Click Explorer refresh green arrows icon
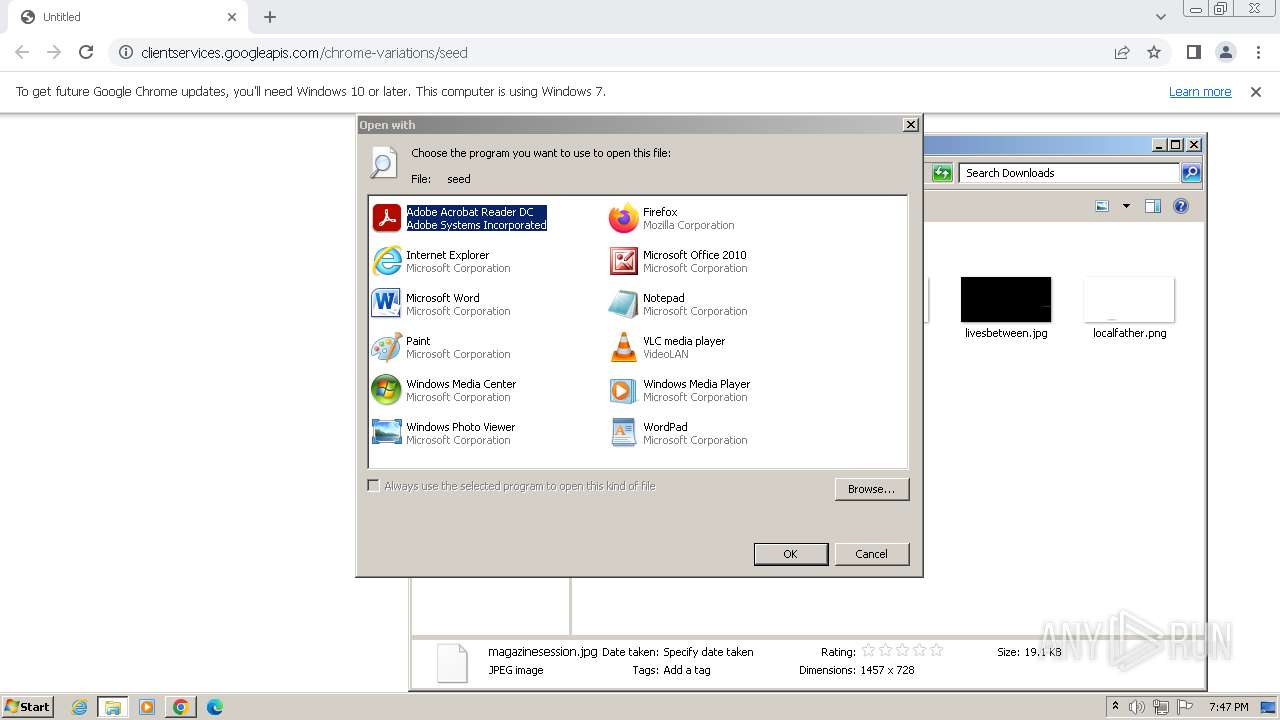 click(942, 173)
